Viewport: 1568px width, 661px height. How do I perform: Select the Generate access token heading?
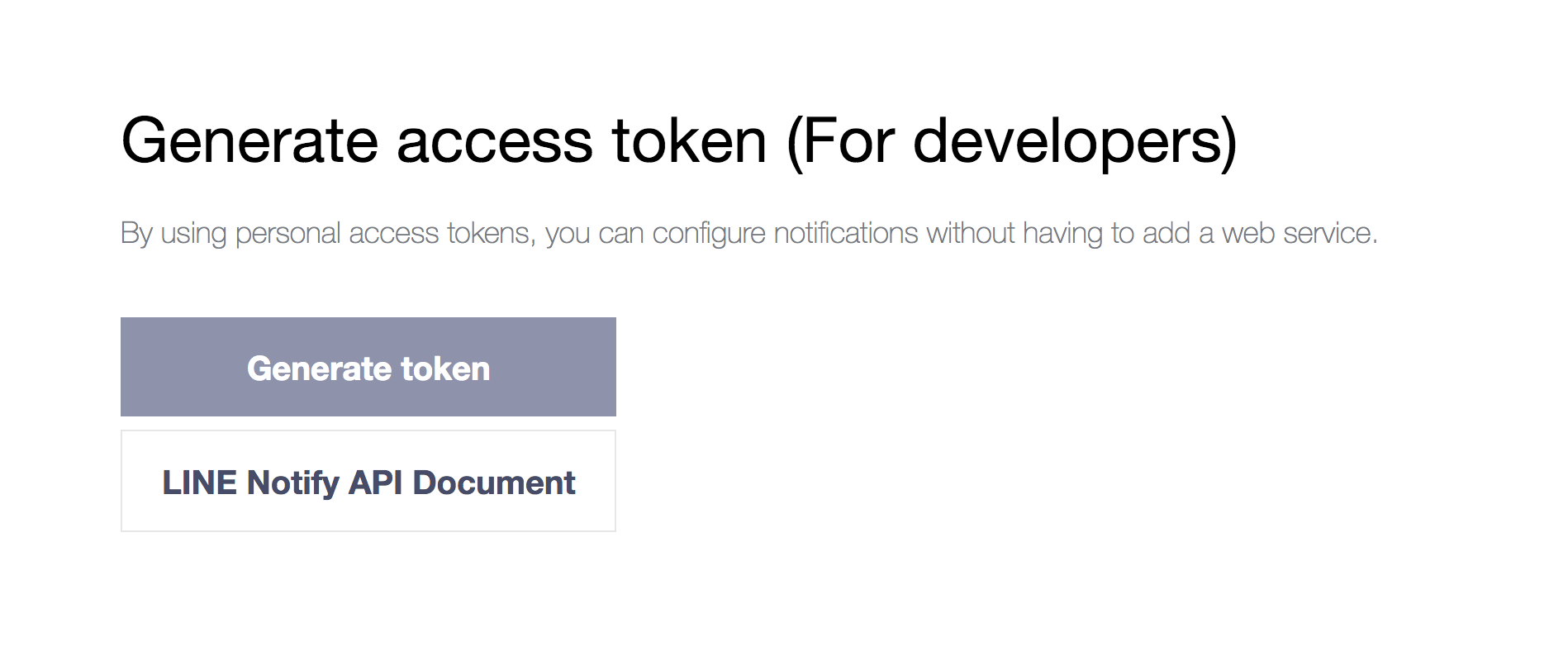point(679,142)
